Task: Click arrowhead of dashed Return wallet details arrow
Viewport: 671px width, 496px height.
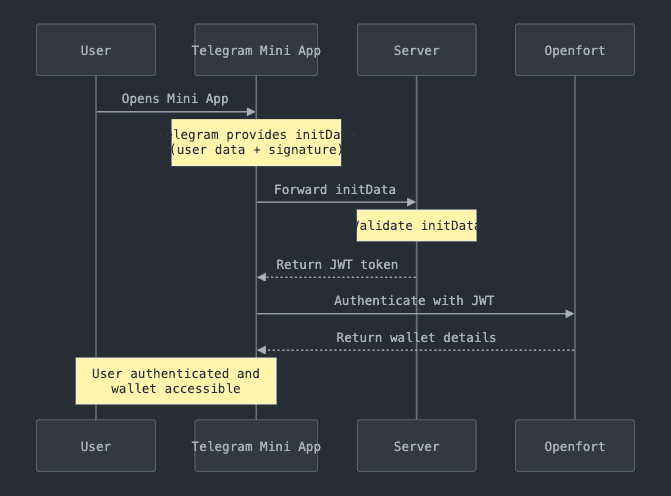Action: 262,350
